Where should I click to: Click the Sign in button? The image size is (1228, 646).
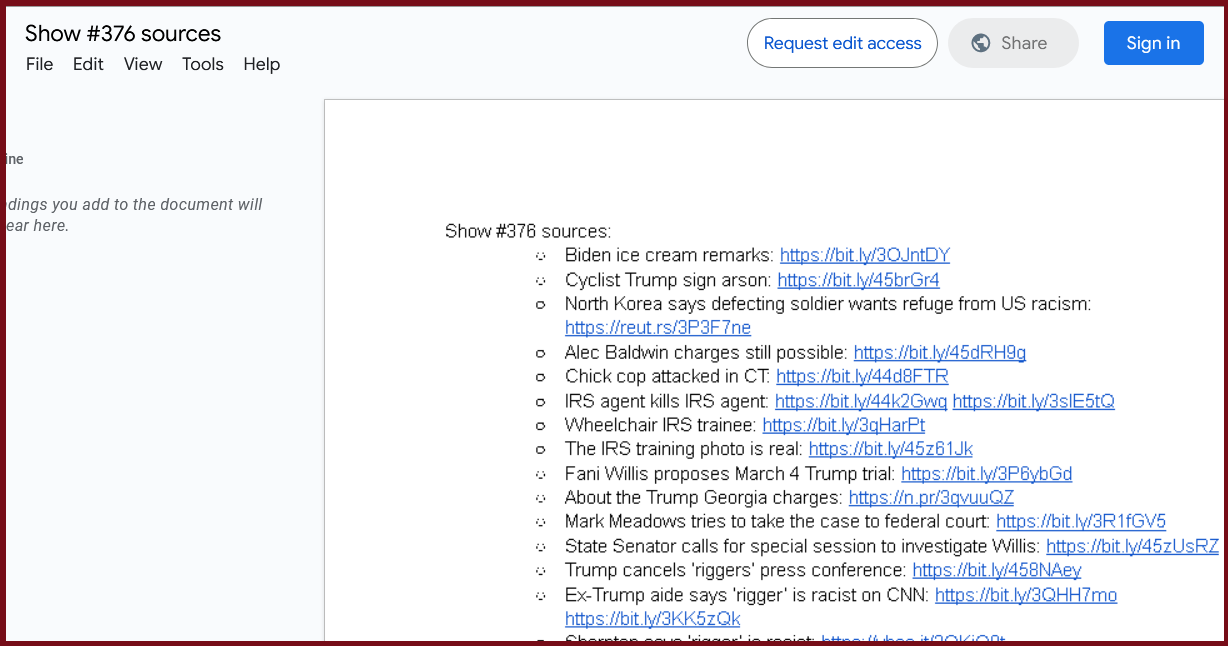[1153, 43]
